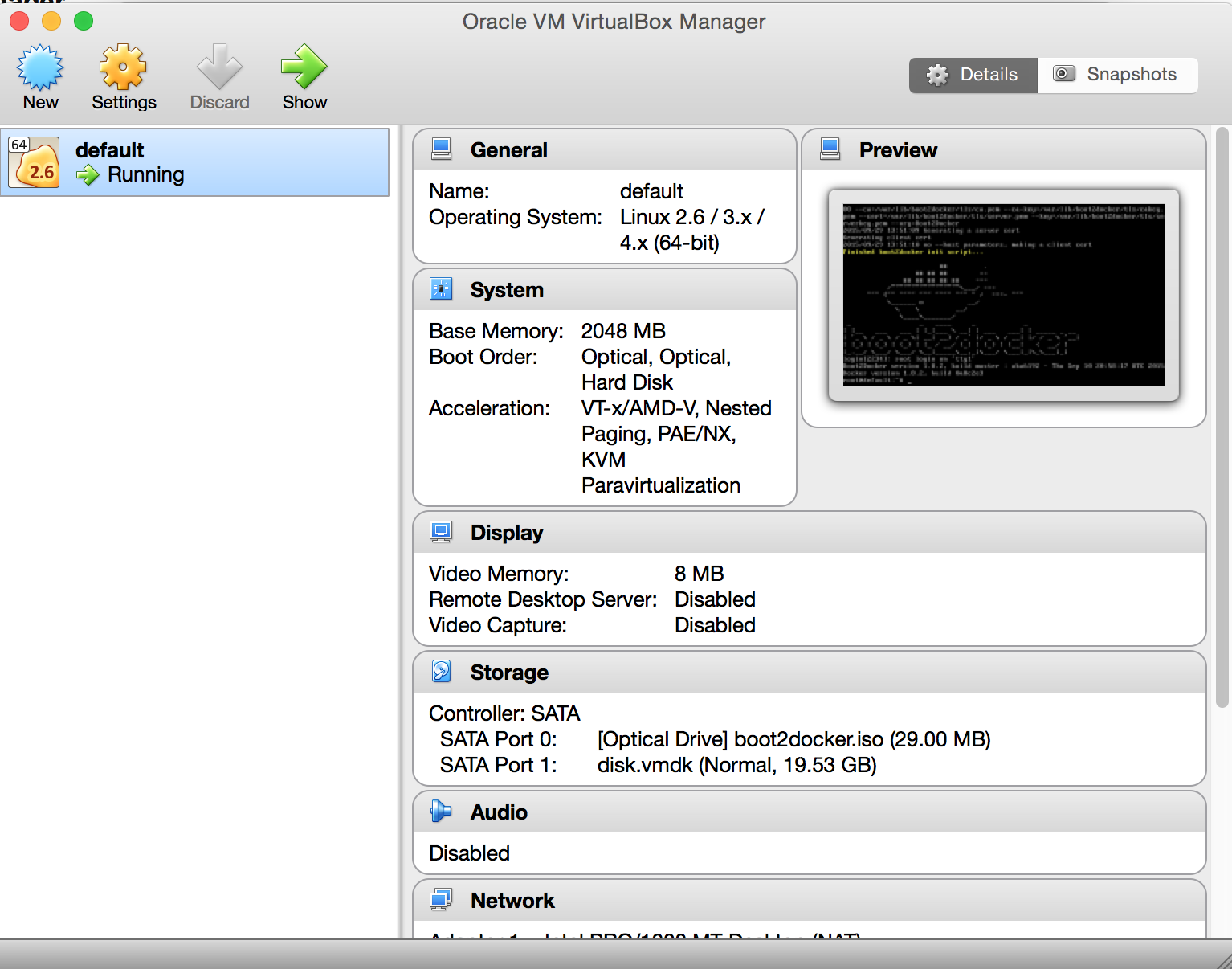Viewport: 1232px width, 969px height.
Task: Click the 'Base Memory:' label
Action: tap(496, 331)
